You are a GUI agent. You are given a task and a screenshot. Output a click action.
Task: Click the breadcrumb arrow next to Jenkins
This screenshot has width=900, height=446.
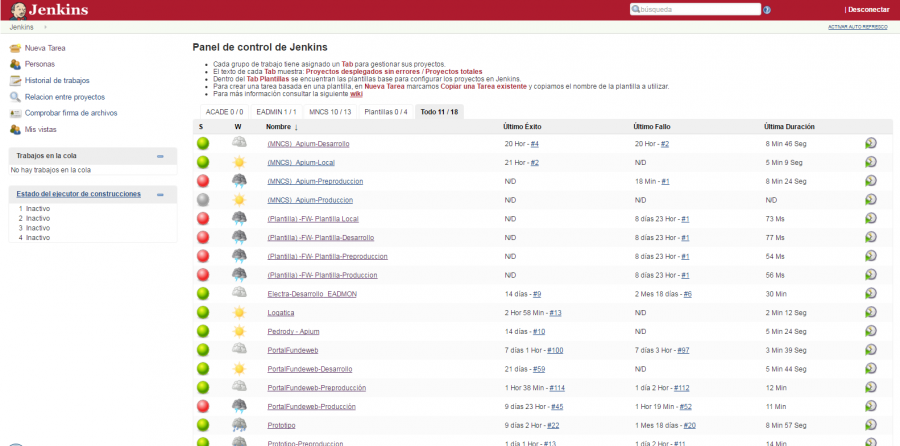coord(45,27)
